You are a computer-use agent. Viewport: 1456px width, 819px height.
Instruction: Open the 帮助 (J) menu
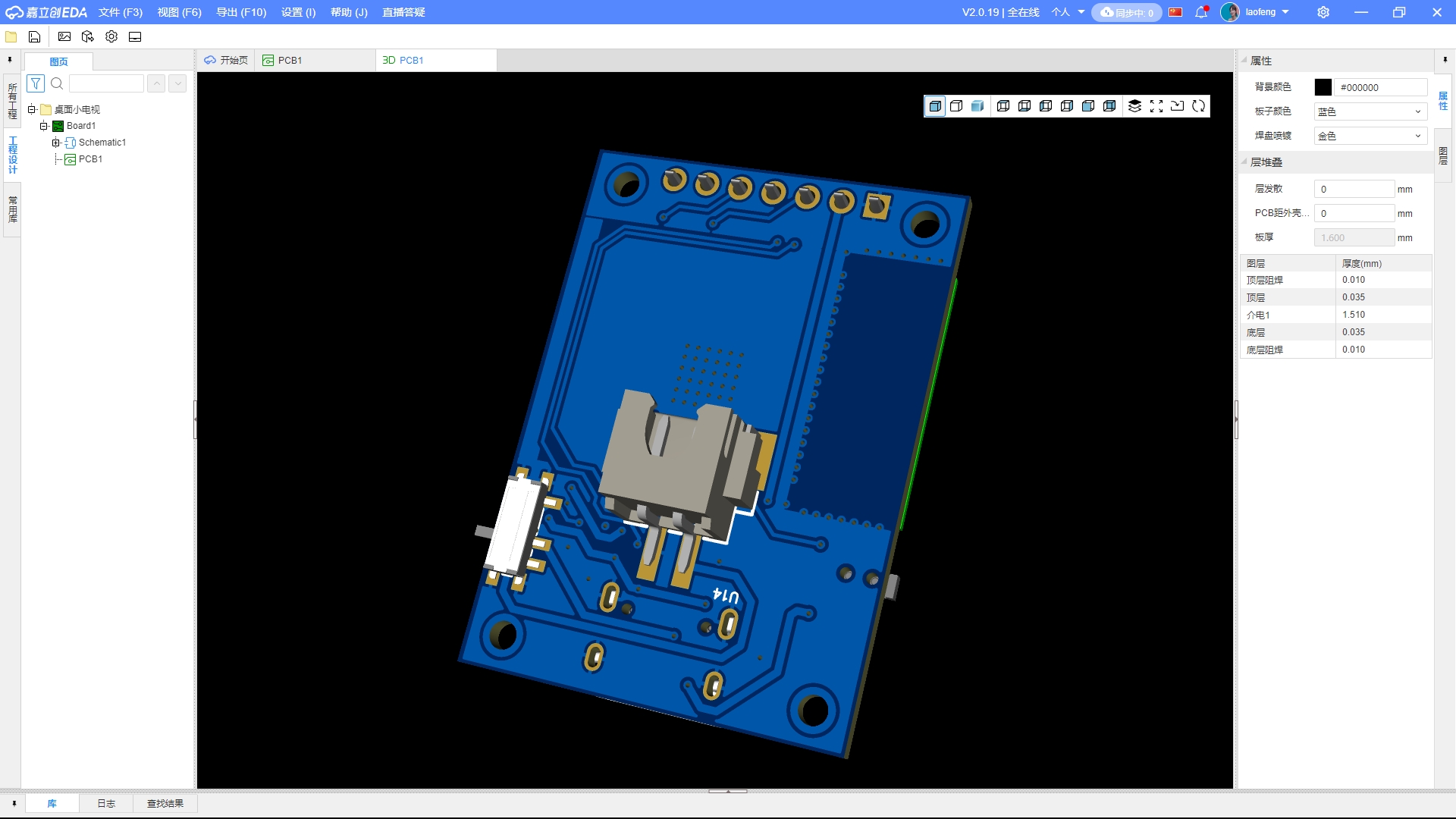coord(350,12)
